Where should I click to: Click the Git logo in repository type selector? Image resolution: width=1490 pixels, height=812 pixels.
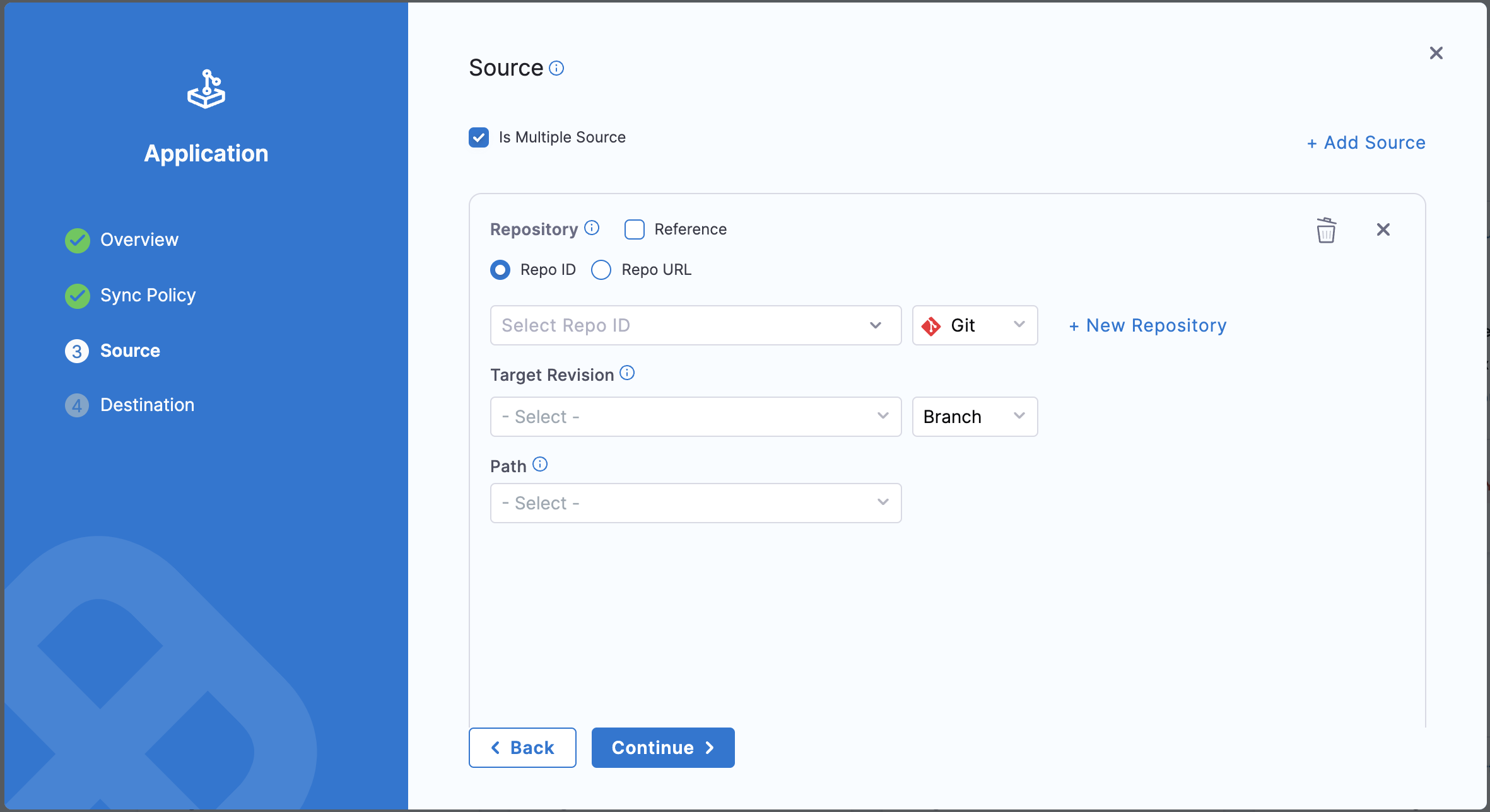932,325
